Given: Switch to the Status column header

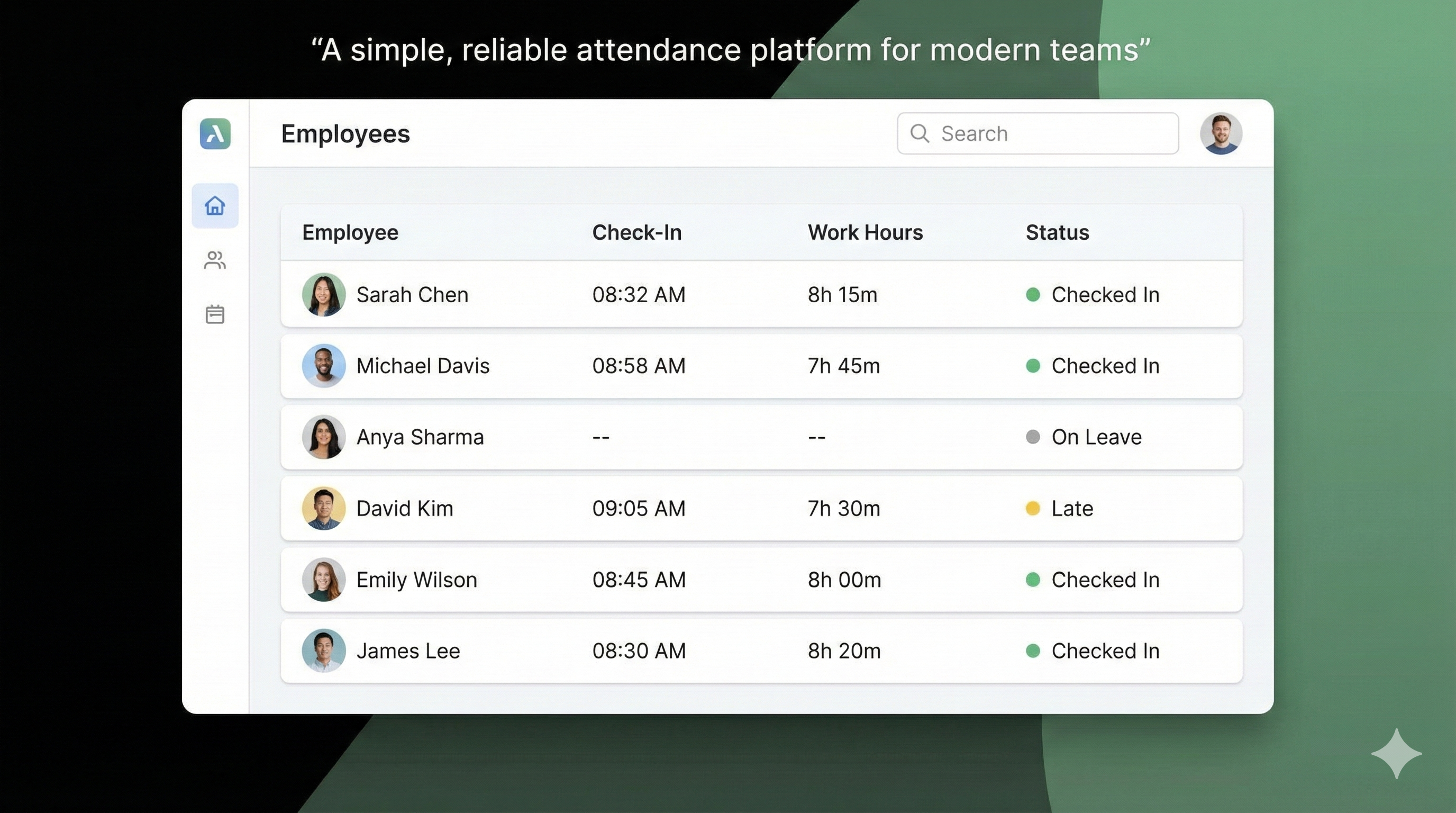Looking at the screenshot, I should coord(1057,232).
